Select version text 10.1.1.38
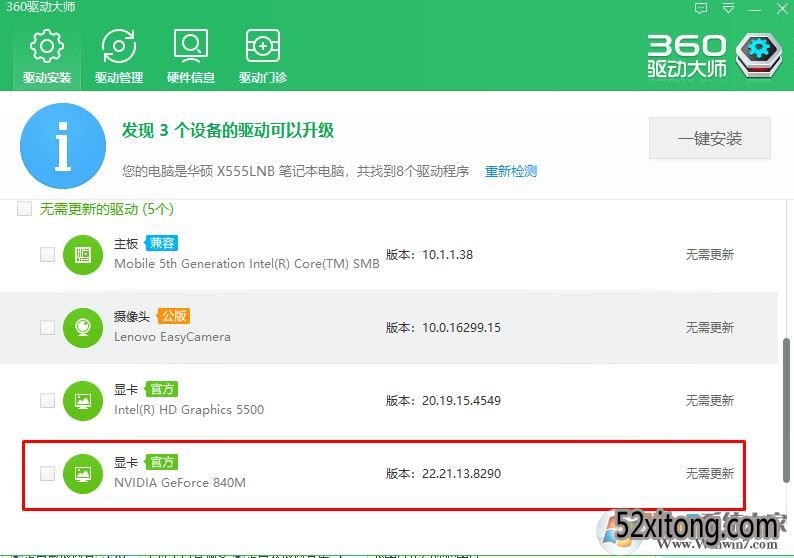 pos(448,255)
